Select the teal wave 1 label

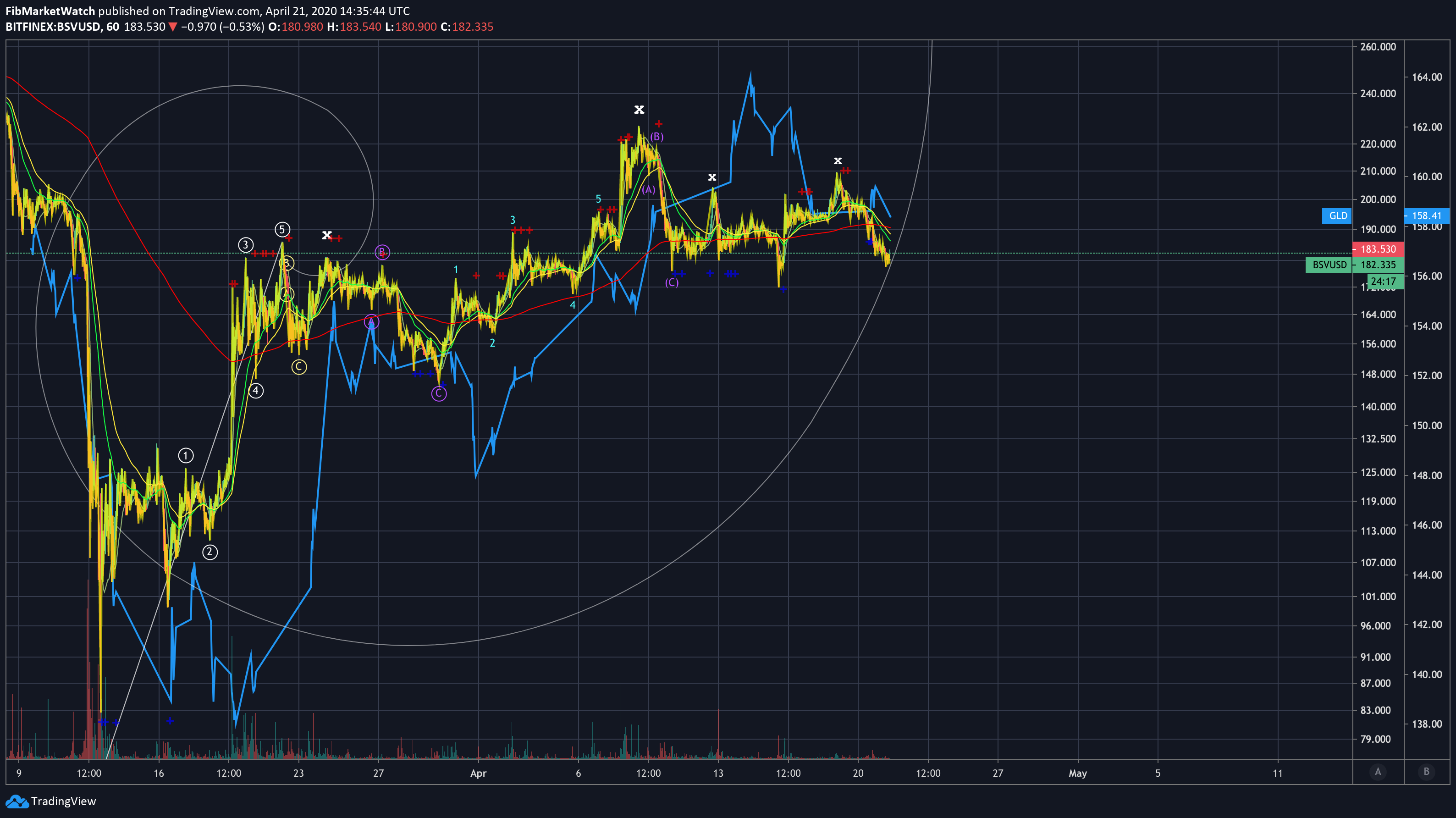click(456, 270)
